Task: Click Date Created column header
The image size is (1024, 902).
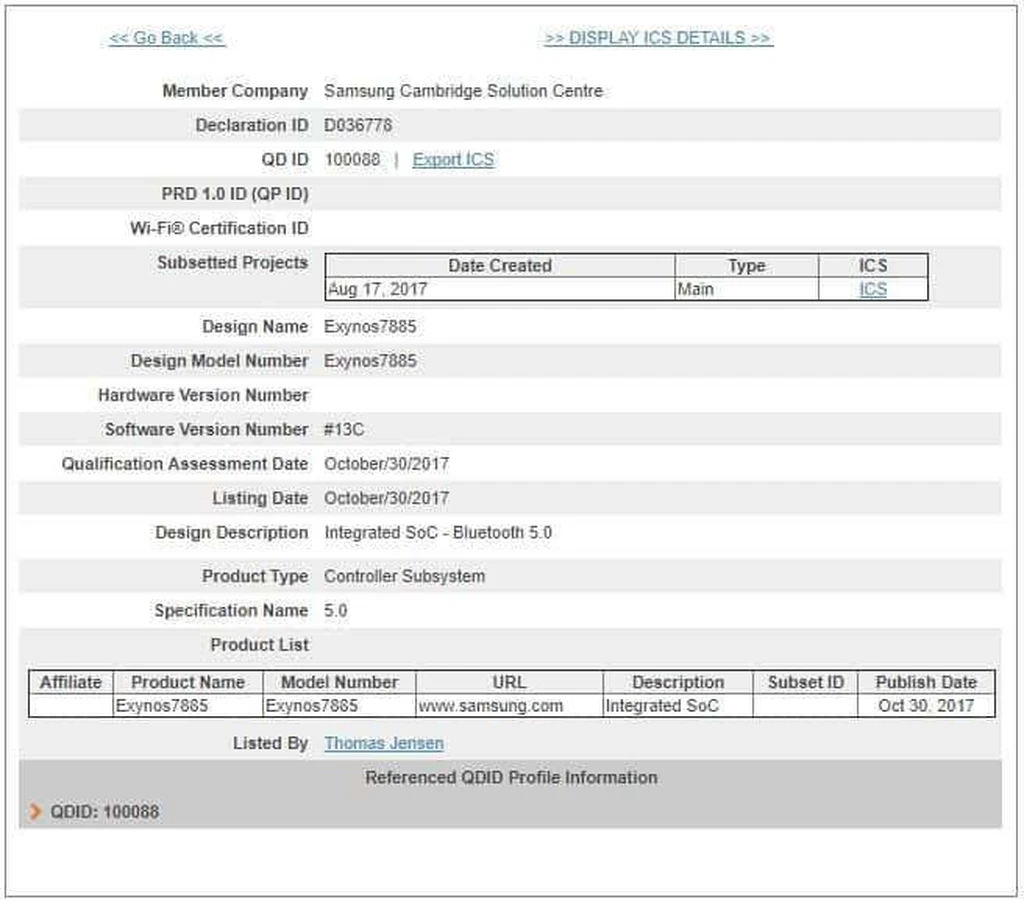Action: pyautogui.click(x=500, y=266)
